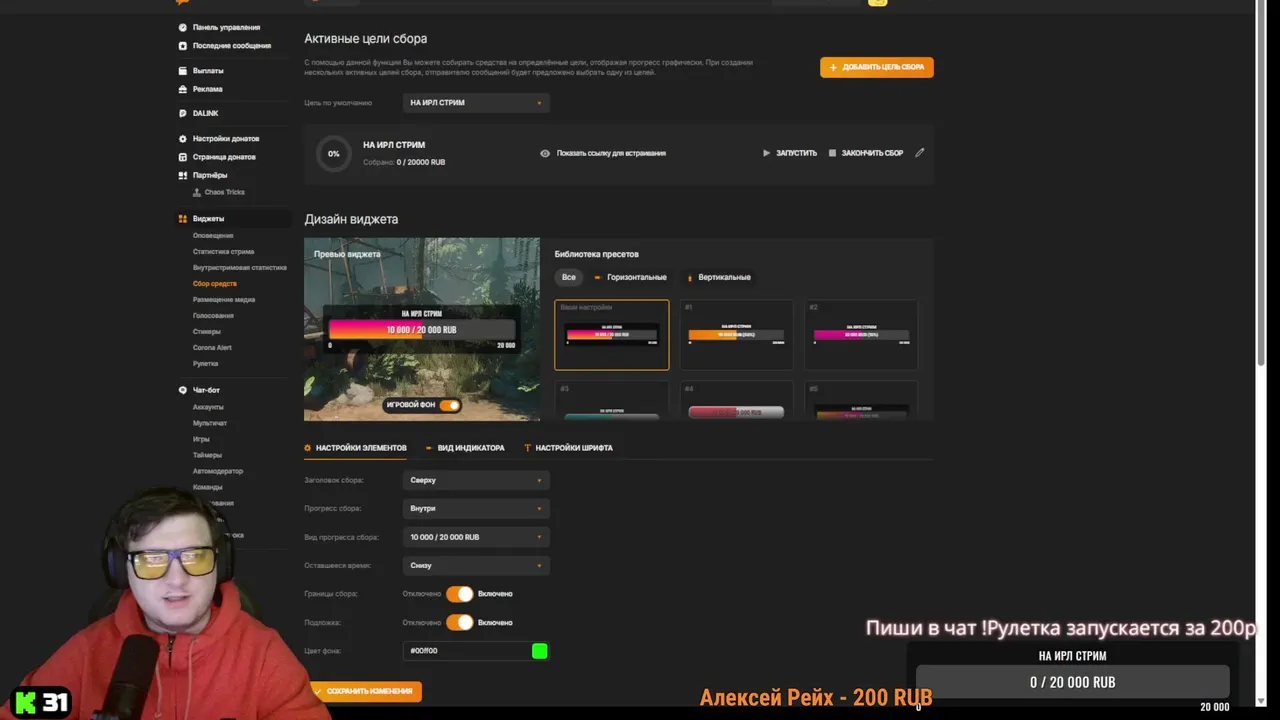Select preset #1 orange bar thumbnail

point(736,335)
